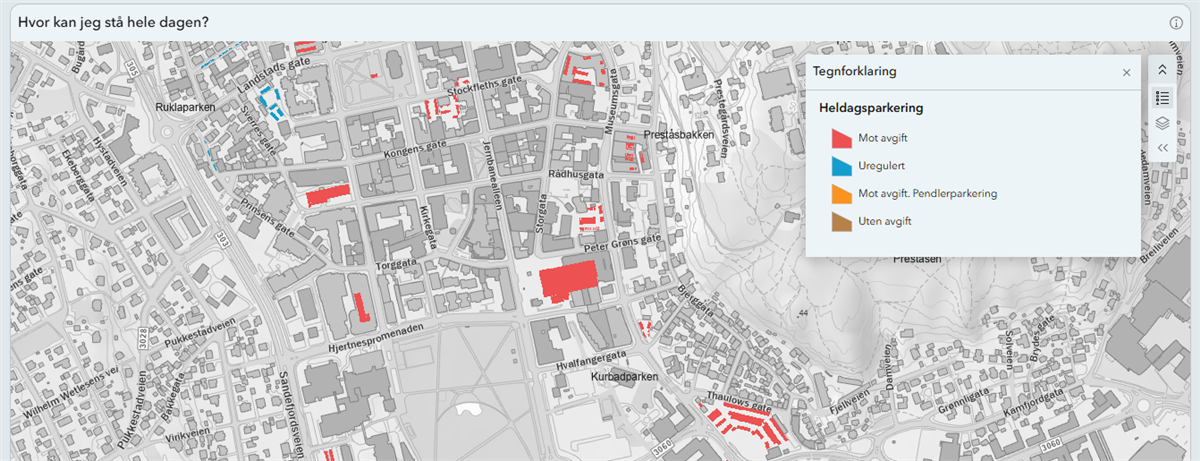
Task: Click the orange Pendlerparkering legend symbol
Action: coord(840,194)
